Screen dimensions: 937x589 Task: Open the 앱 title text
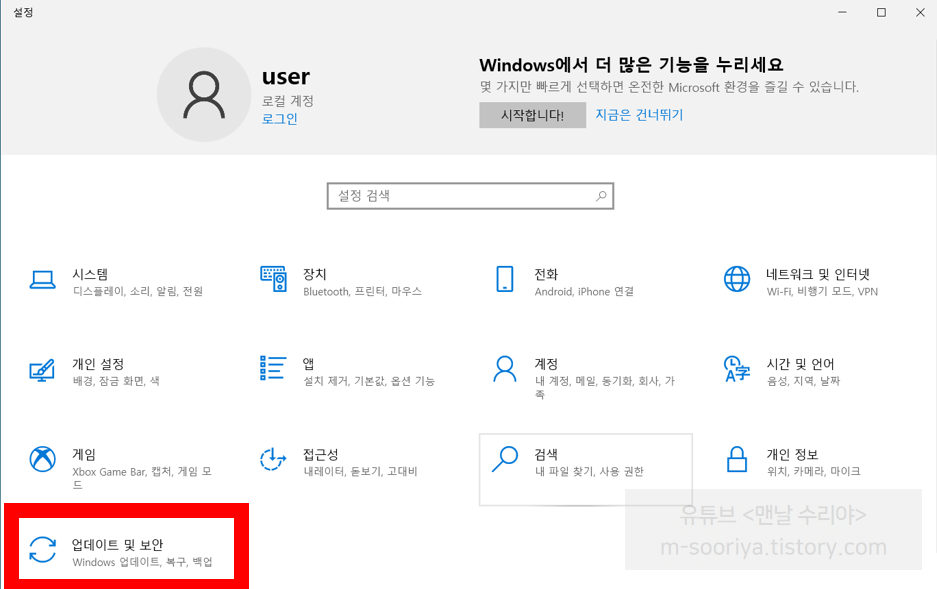point(308,363)
